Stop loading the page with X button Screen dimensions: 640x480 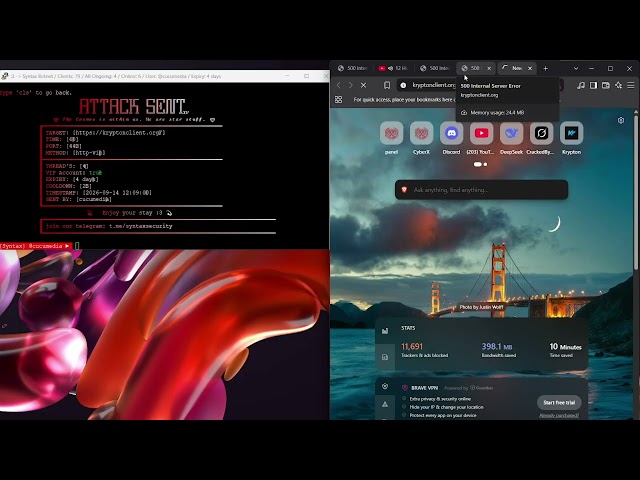363,85
